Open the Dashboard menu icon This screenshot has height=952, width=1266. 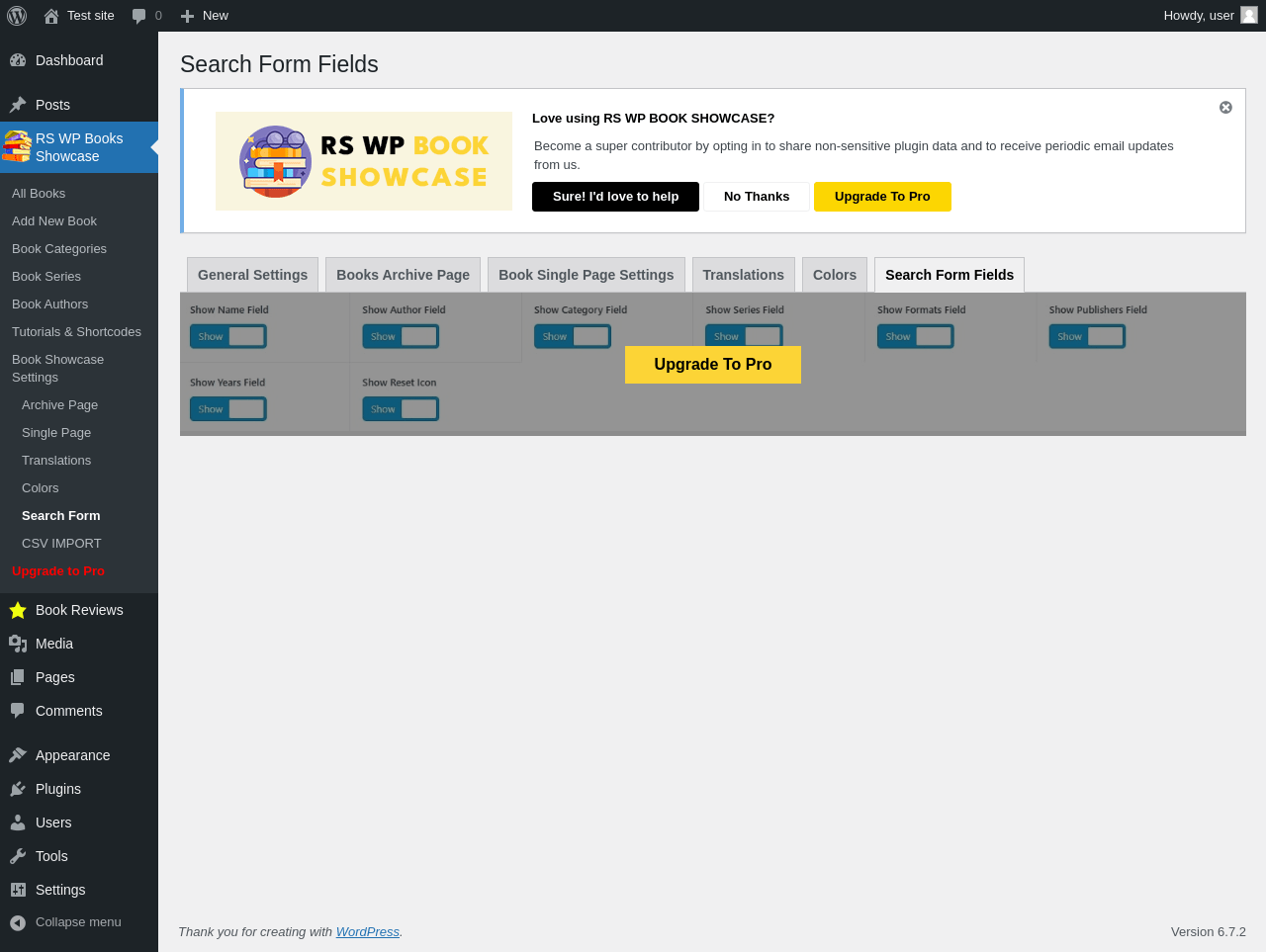pyautogui.click(x=18, y=60)
